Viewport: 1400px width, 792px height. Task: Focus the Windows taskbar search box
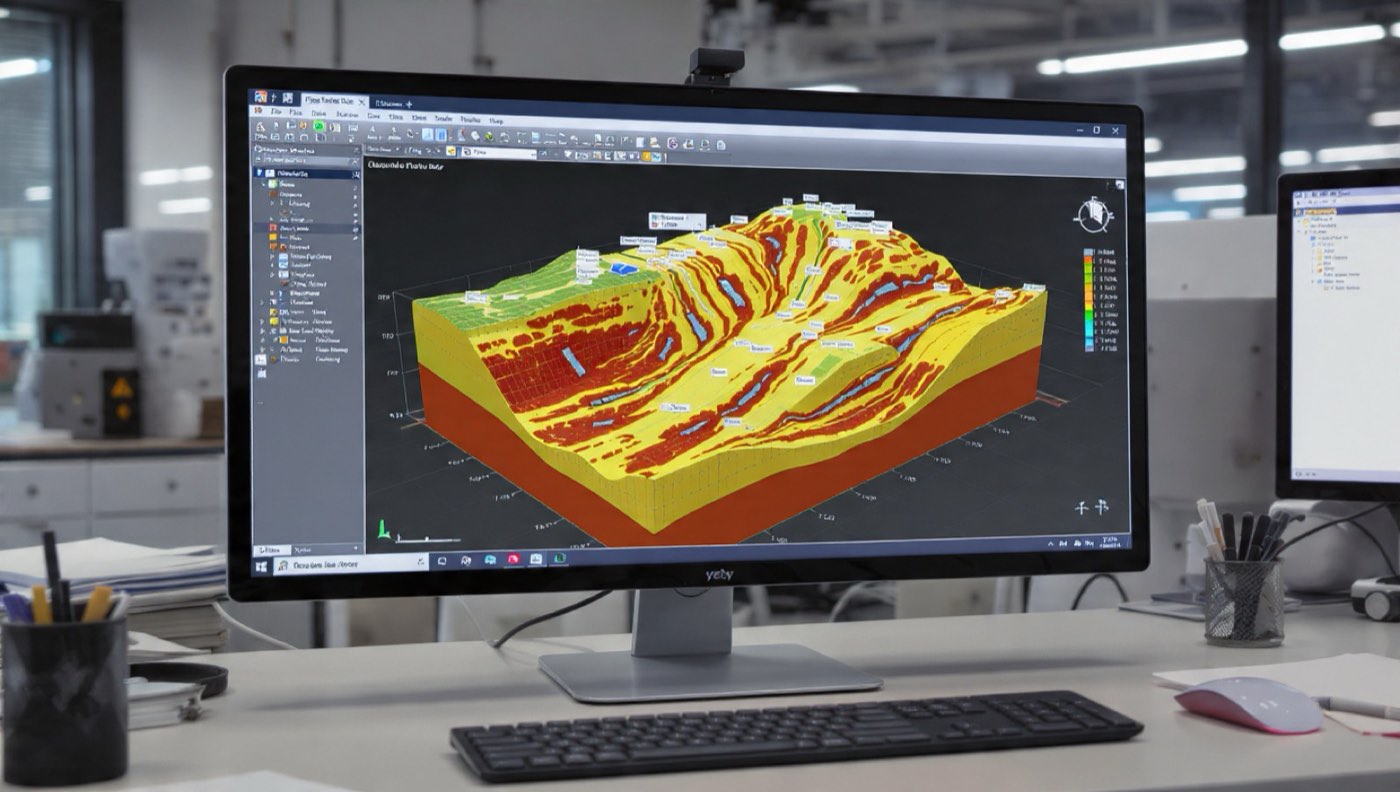point(351,564)
